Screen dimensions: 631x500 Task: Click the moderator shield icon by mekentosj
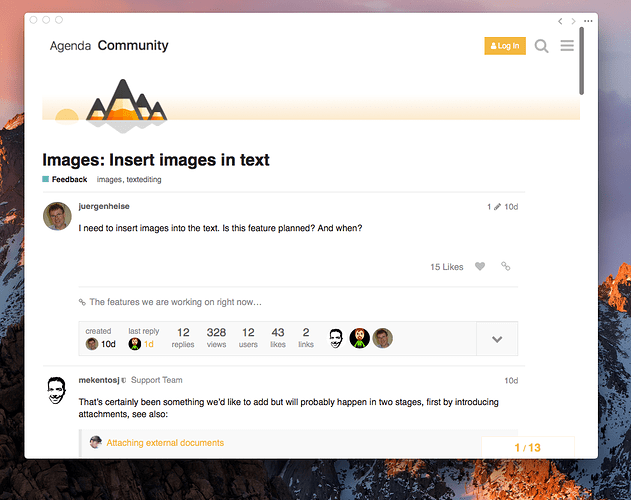click(124, 380)
